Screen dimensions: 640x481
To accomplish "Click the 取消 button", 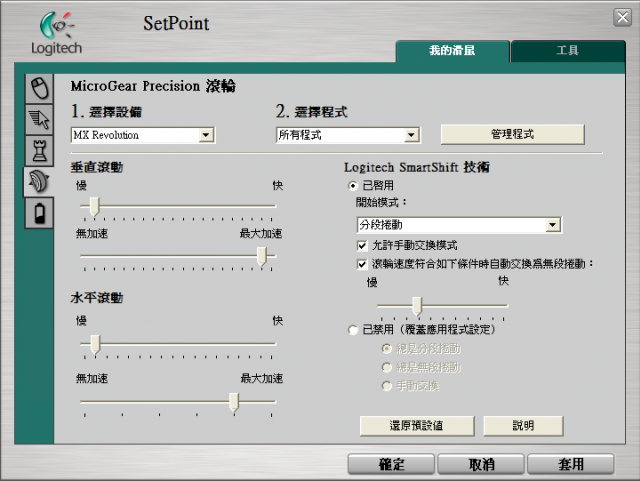I will [481, 465].
